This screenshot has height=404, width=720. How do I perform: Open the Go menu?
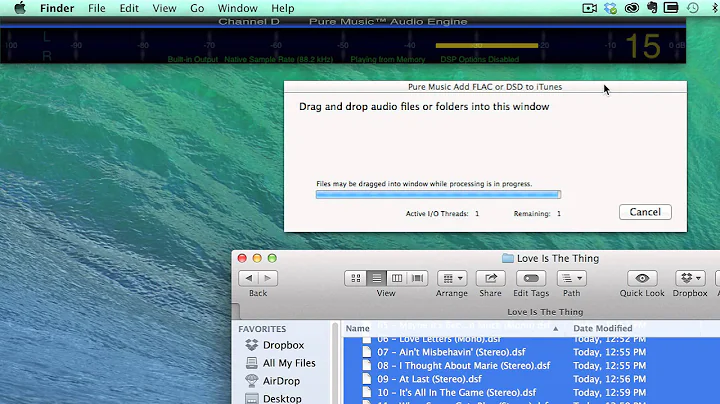[x=197, y=8]
